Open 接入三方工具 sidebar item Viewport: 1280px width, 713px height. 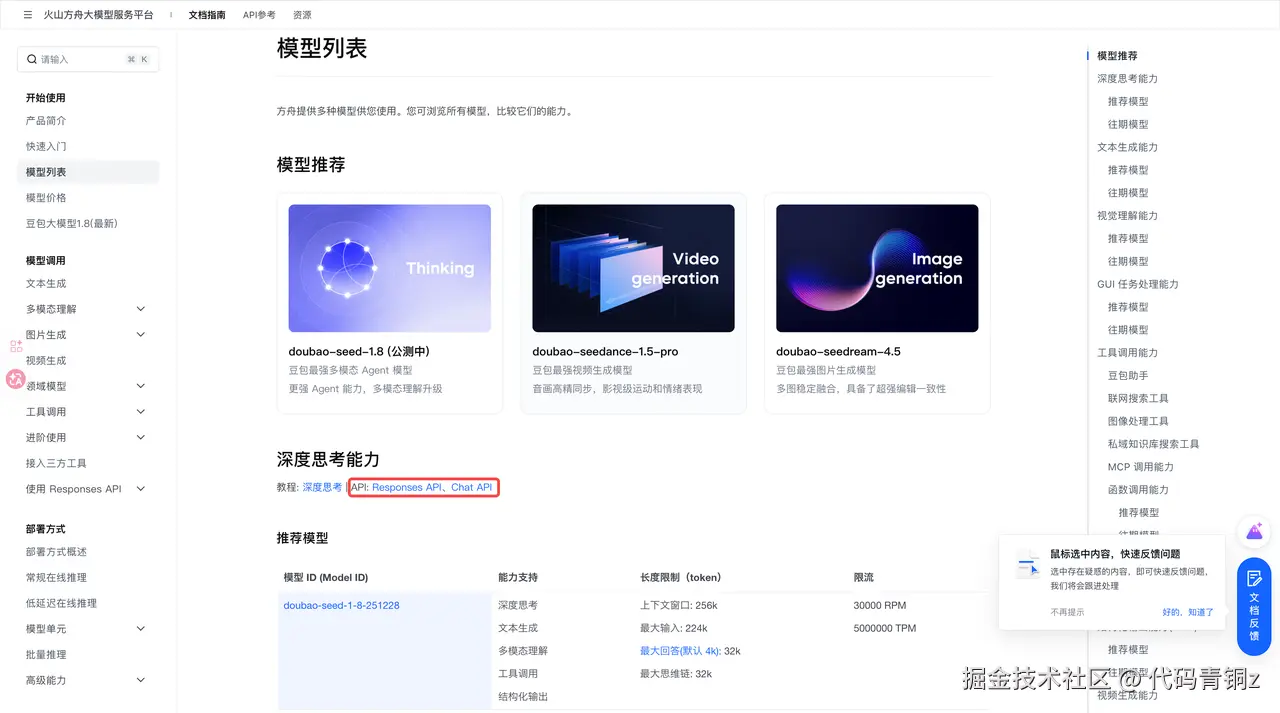56,463
